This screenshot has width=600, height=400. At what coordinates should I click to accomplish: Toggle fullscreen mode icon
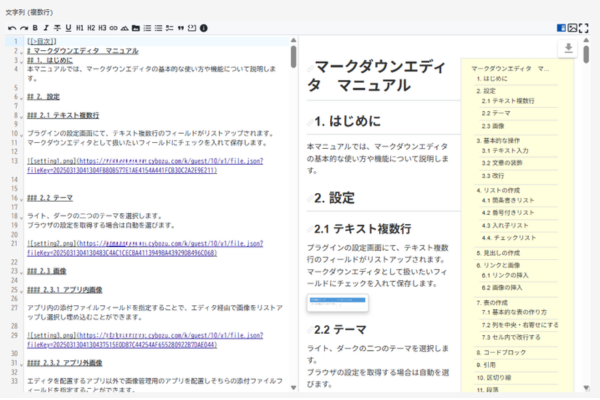[x=584, y=28]
